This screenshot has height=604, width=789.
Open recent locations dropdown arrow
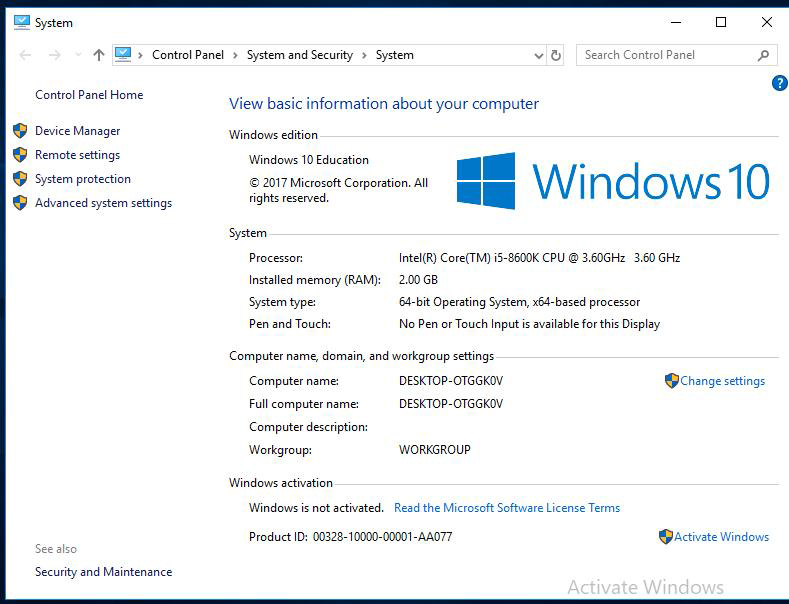[78, 55]
